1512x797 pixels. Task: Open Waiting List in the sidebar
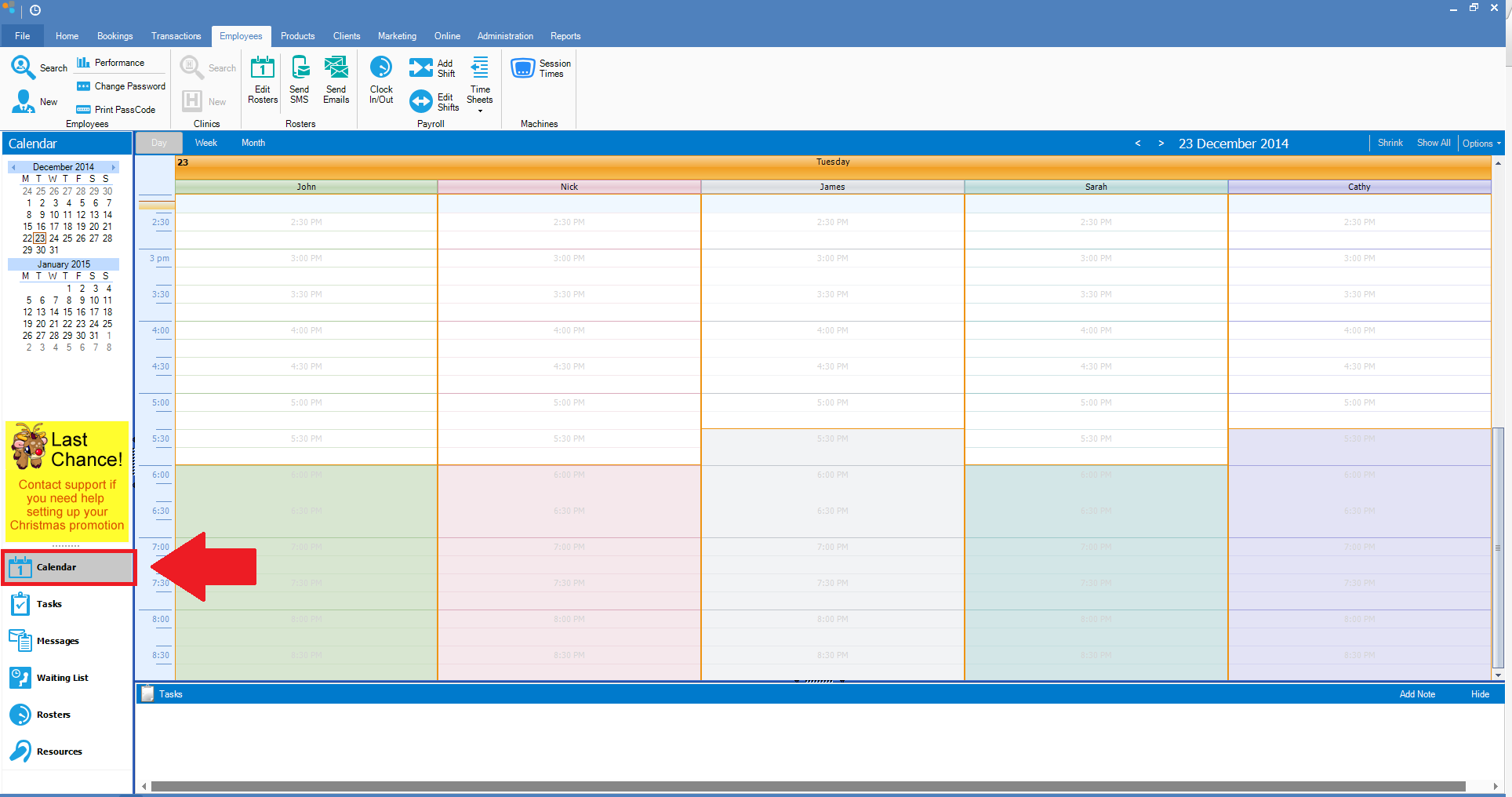[62, 678]
